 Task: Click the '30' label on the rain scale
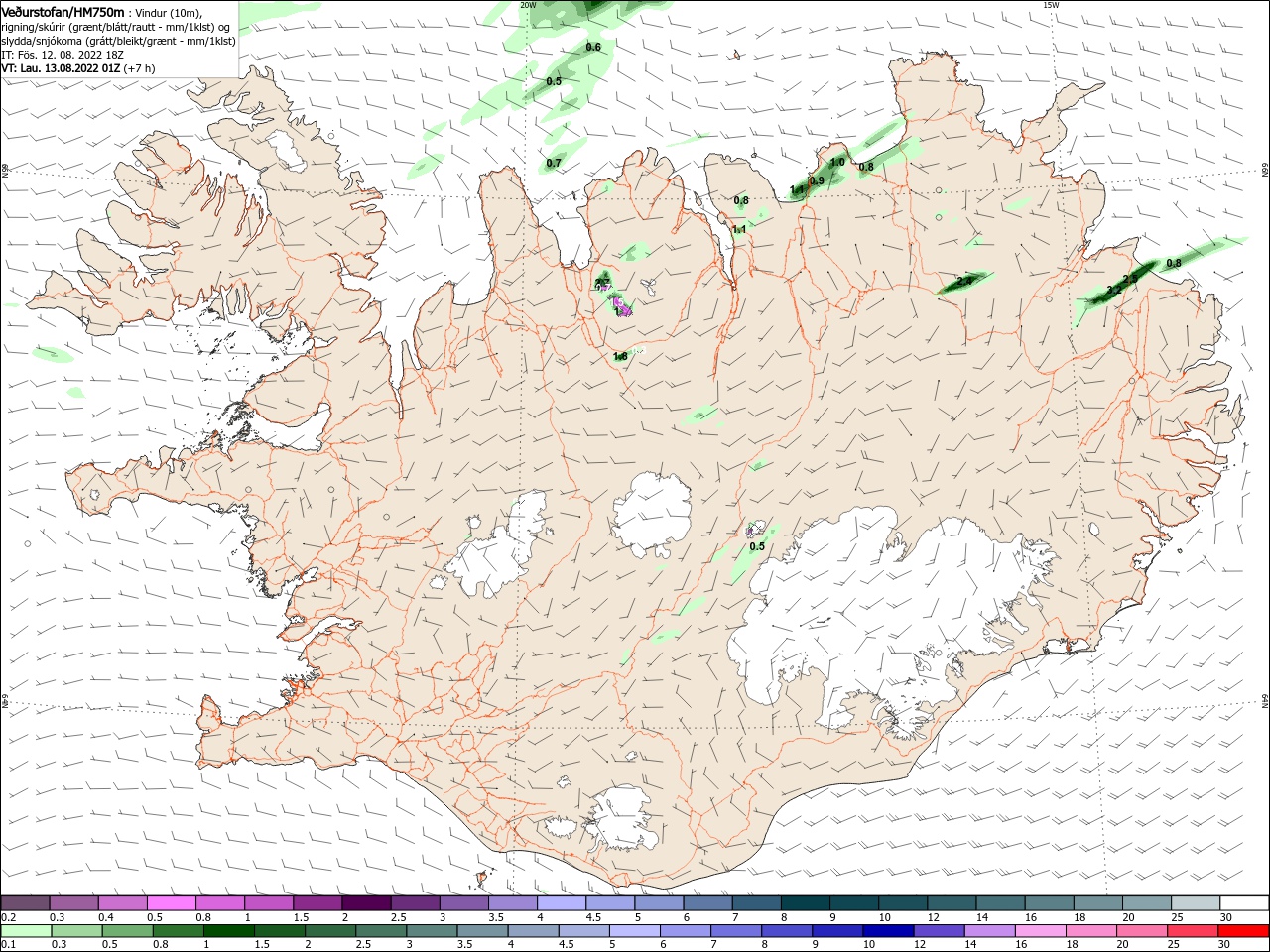click(1224, 945)
